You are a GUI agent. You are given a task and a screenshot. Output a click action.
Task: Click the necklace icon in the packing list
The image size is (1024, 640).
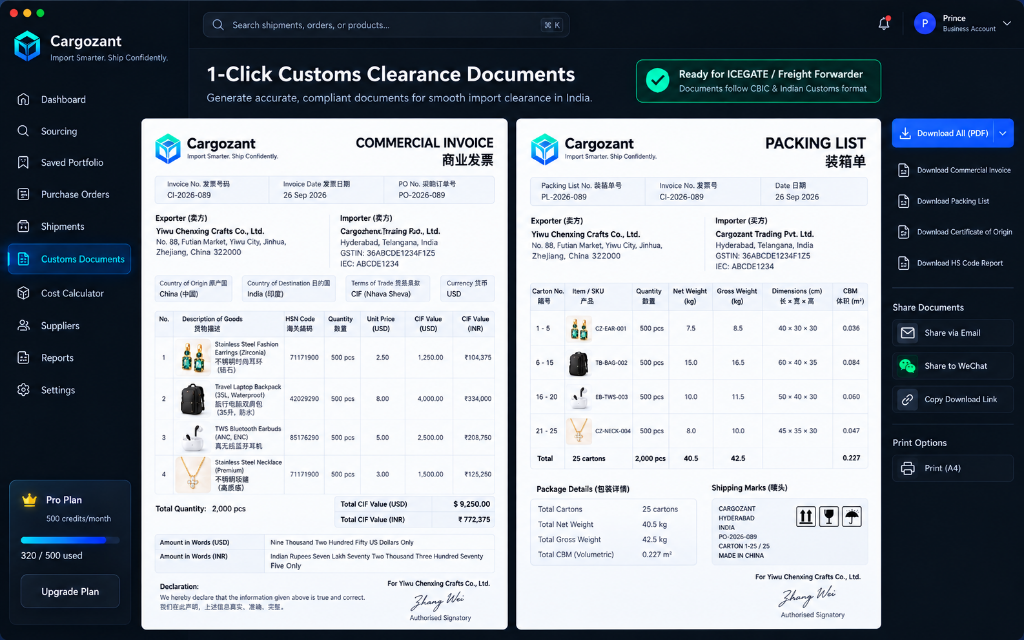click(x=579, y=431)
